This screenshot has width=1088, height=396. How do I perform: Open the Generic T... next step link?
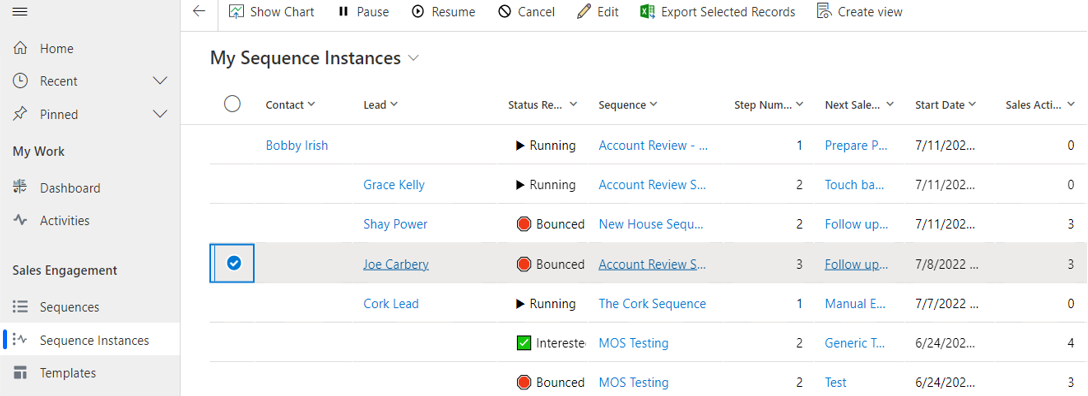[856, 343]
